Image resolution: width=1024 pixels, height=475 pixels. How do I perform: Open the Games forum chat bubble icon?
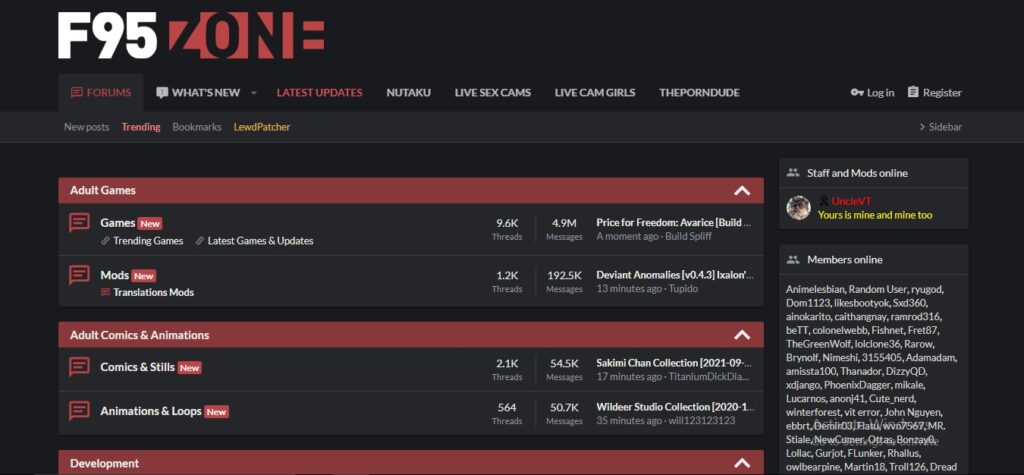tap(79, 223)
